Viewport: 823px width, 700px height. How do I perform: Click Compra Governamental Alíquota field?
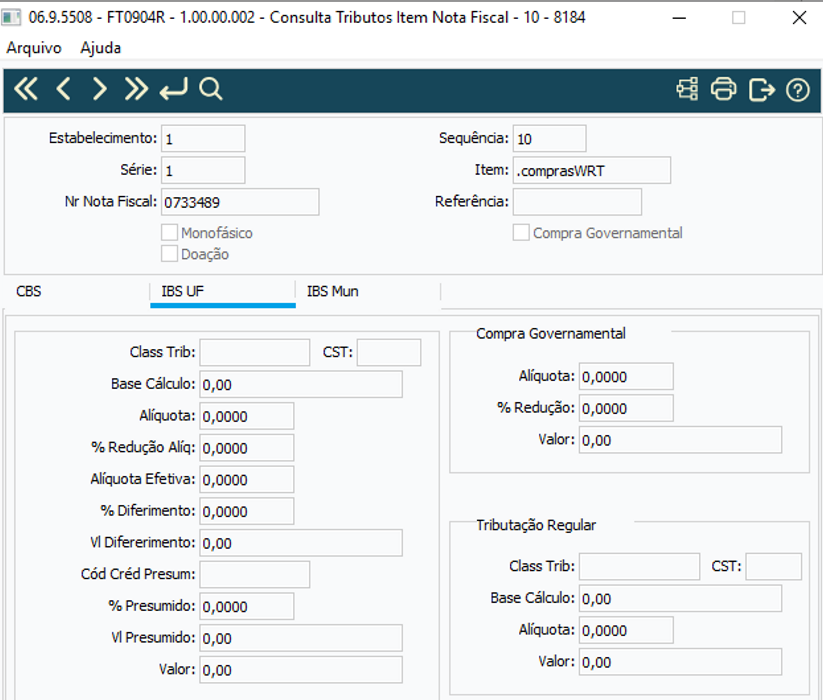pyautogui.click(x=626, y=376)
